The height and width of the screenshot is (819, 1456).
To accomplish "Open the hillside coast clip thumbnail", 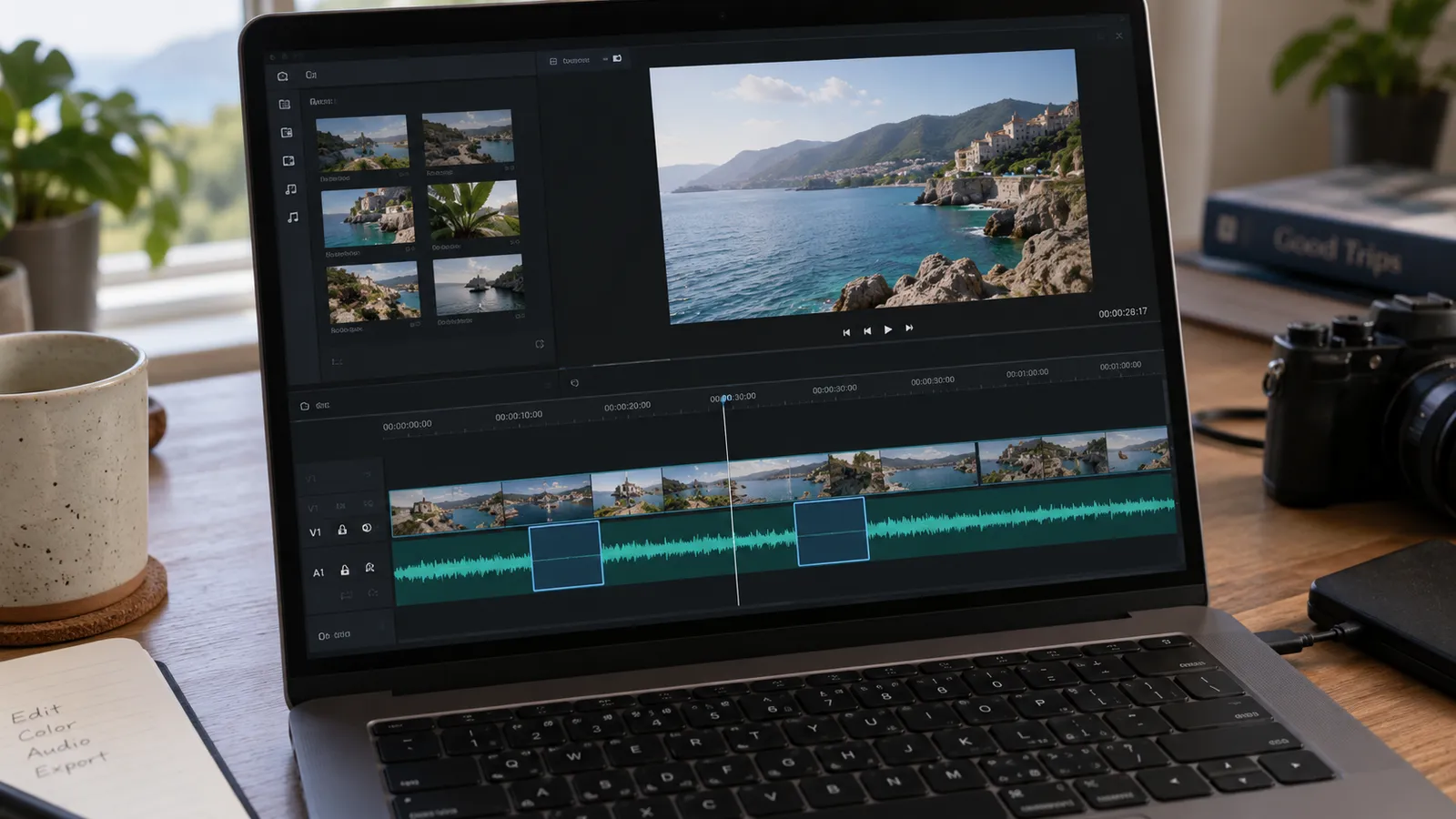I will (x=373, y=291).
